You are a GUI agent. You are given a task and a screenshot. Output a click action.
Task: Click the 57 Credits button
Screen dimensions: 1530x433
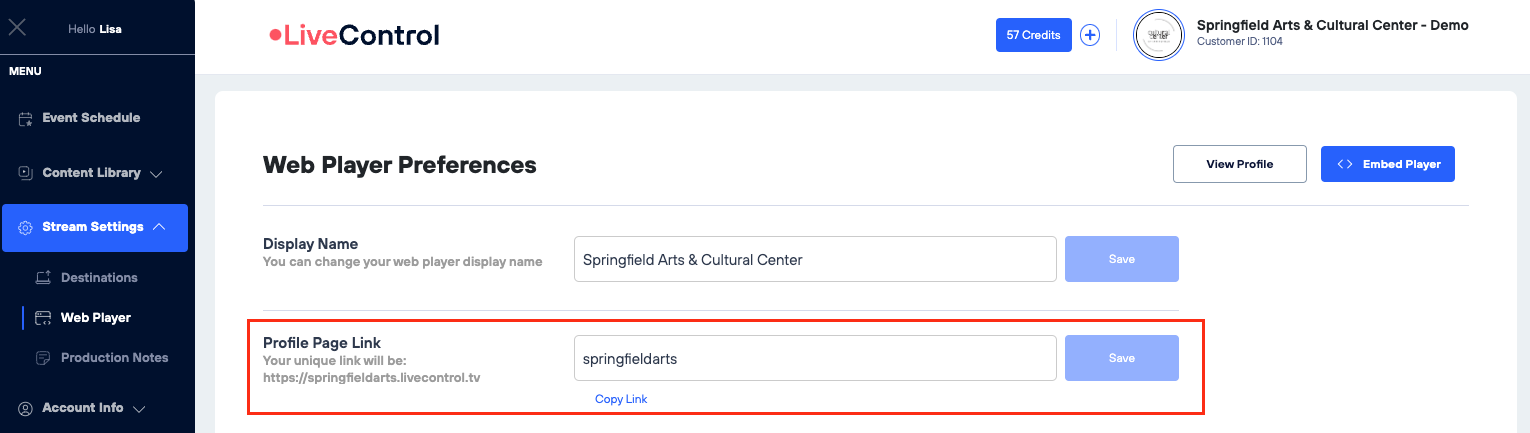1033,35
